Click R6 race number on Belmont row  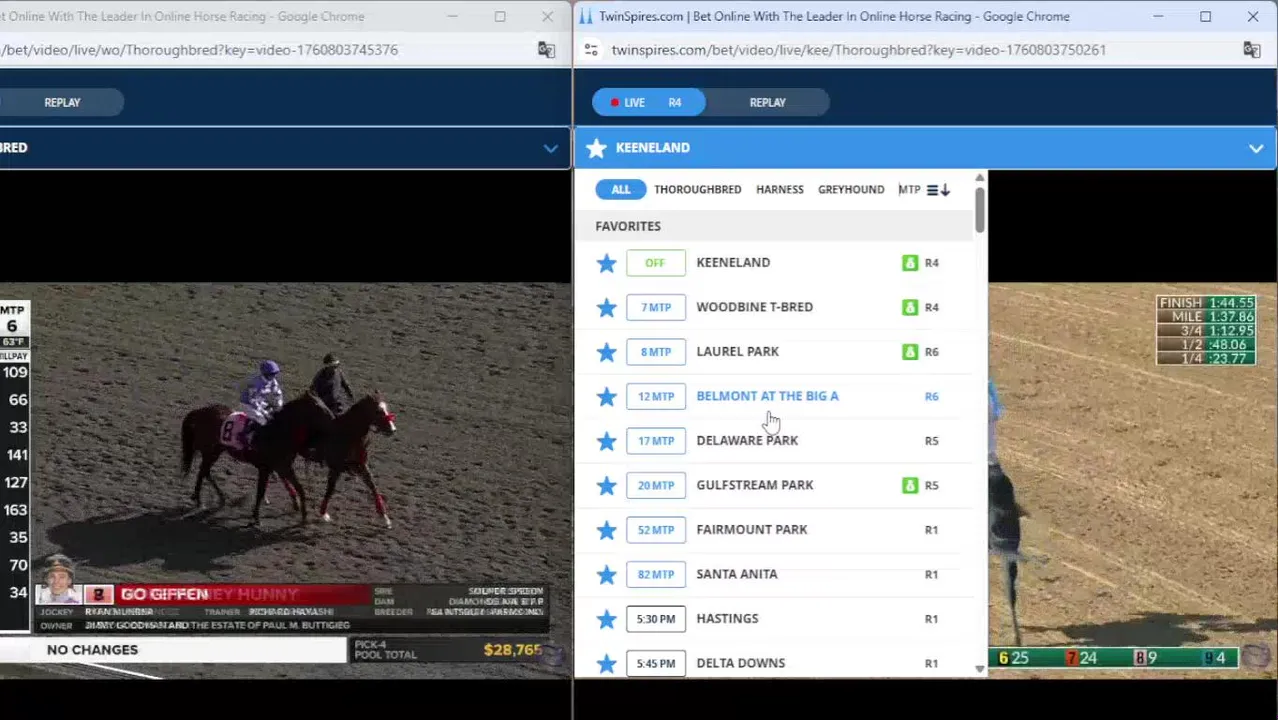coord(932,396)
